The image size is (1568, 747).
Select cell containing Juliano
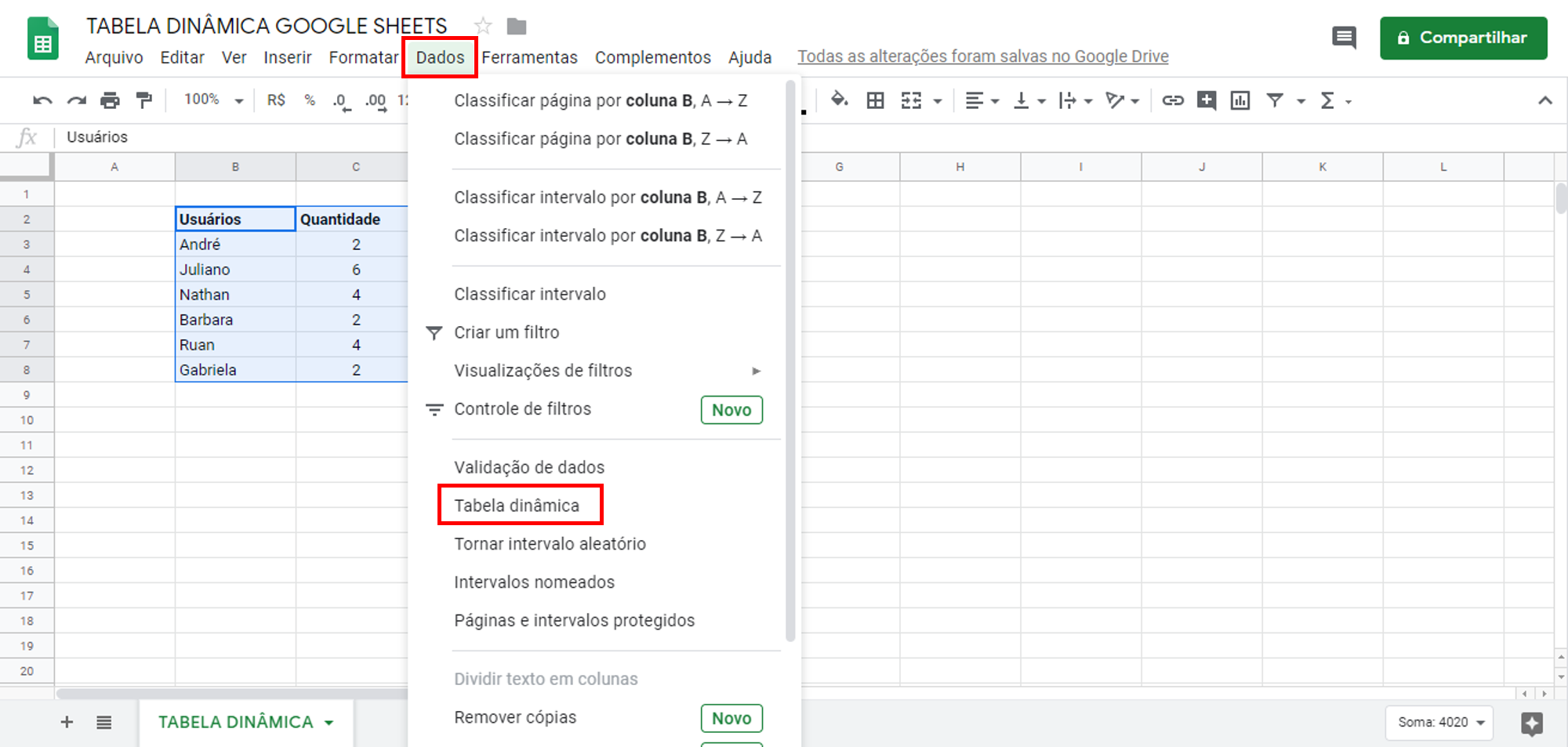pyautogui.click(x=235, y=270)
